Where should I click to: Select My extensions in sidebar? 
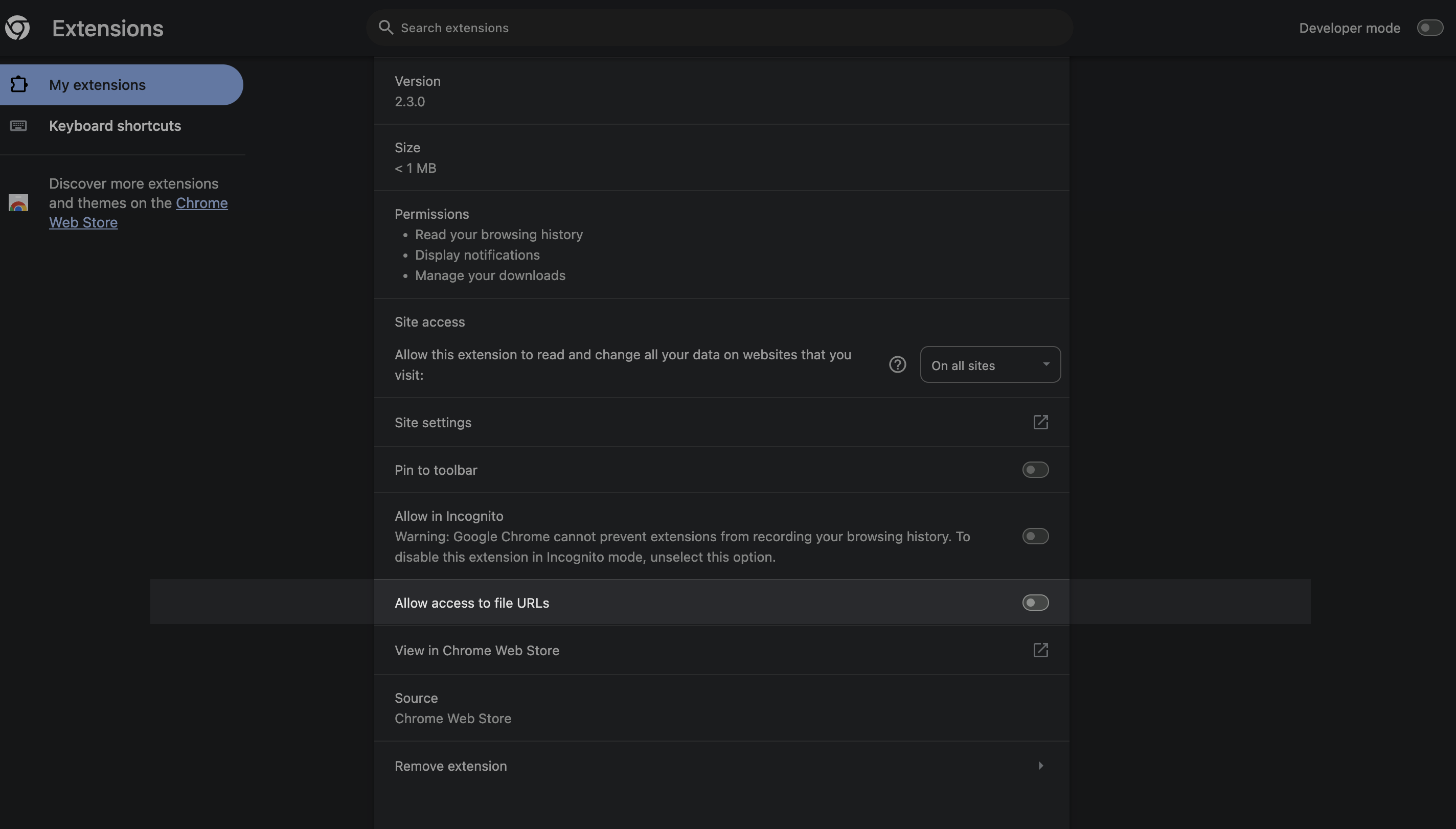(121, 85)
